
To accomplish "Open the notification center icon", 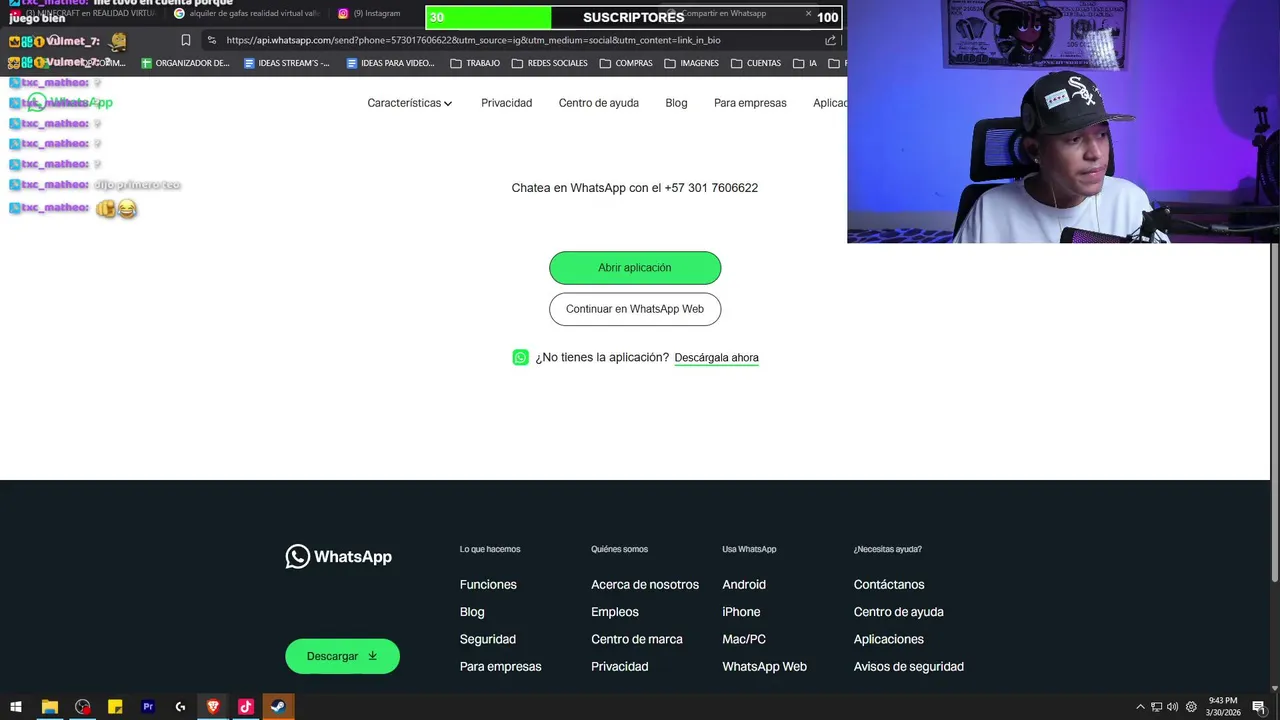I will pyautogui.click(x=1259, y=707).
